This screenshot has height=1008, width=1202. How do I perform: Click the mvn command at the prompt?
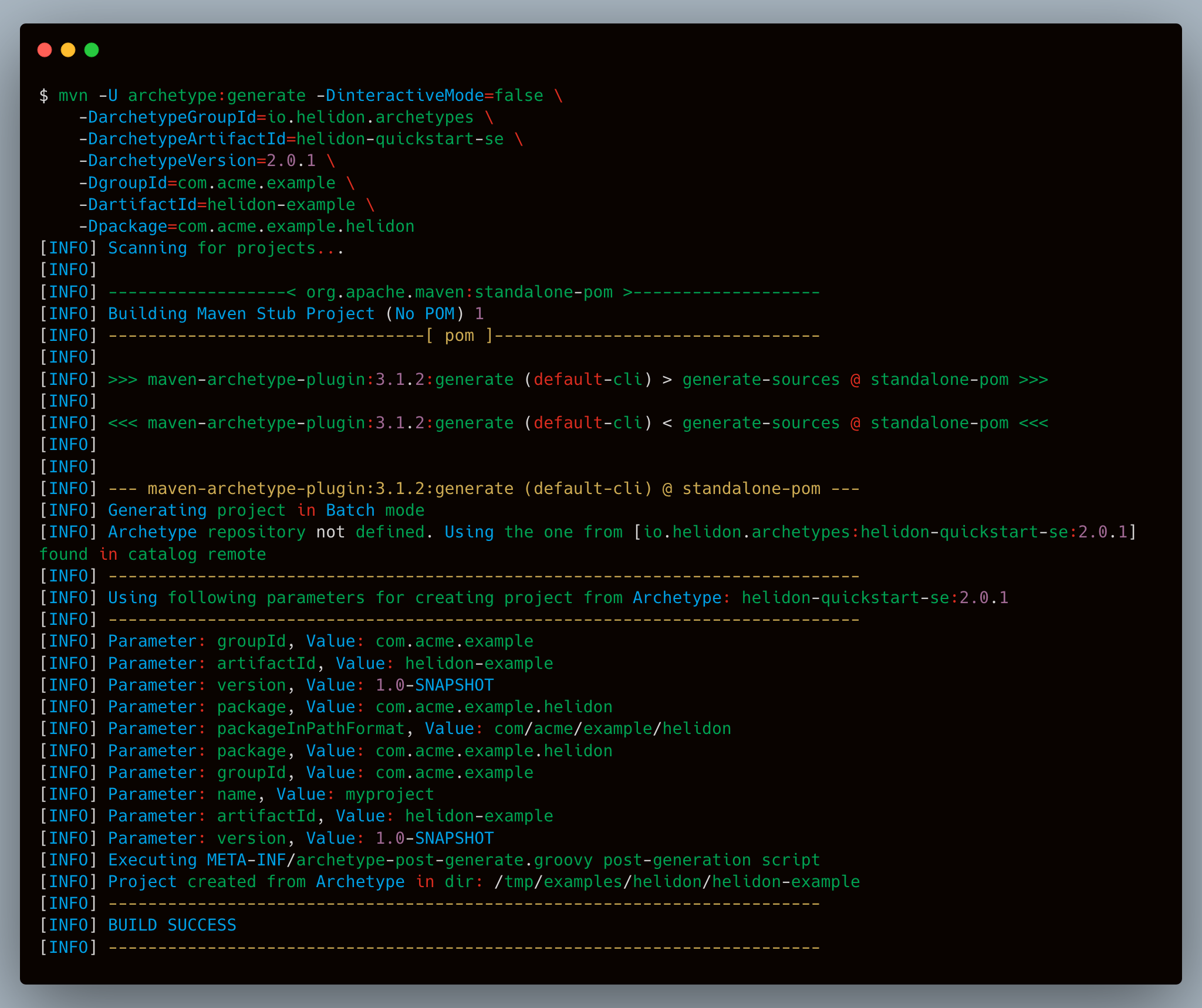click(x=73, y=96)
